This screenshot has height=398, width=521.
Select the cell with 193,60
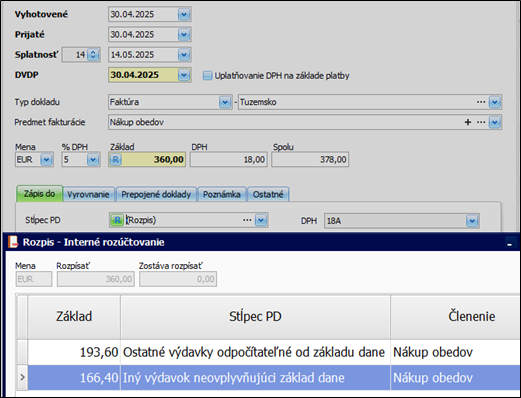[74, 352]
